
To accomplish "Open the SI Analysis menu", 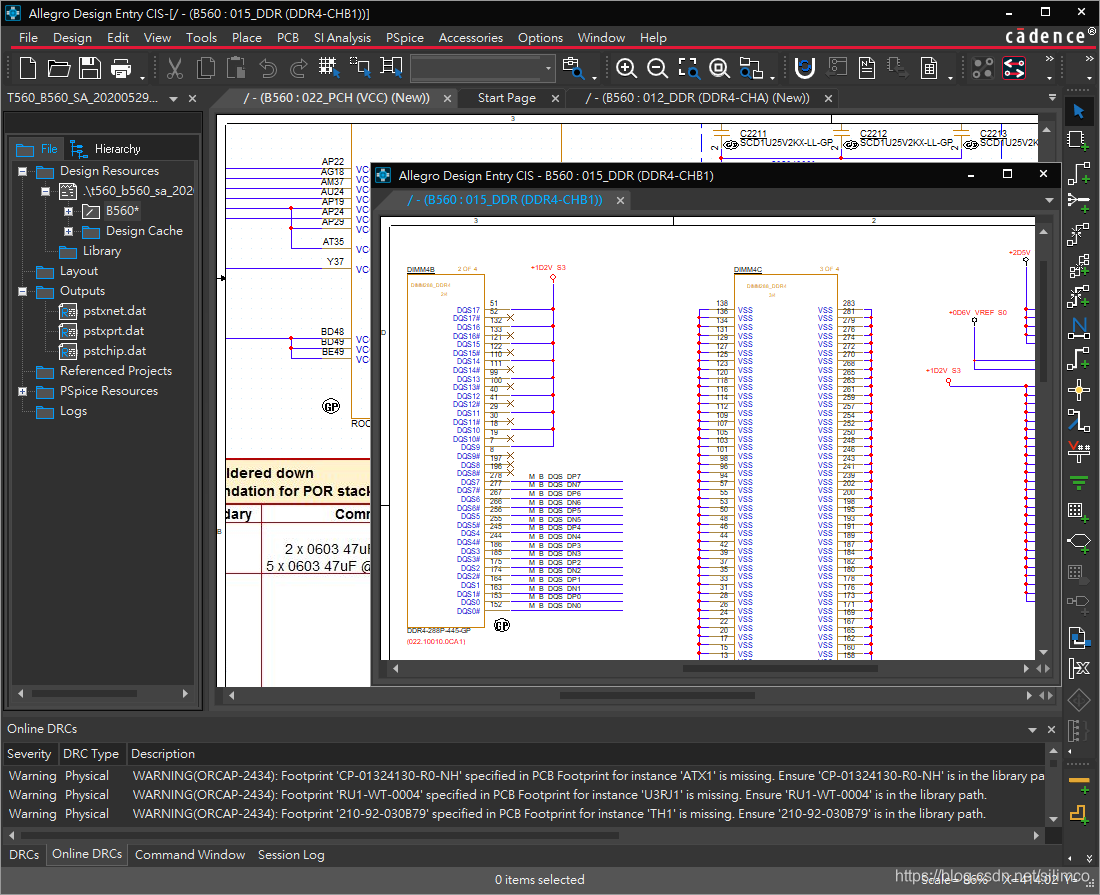I will (342, 38).
